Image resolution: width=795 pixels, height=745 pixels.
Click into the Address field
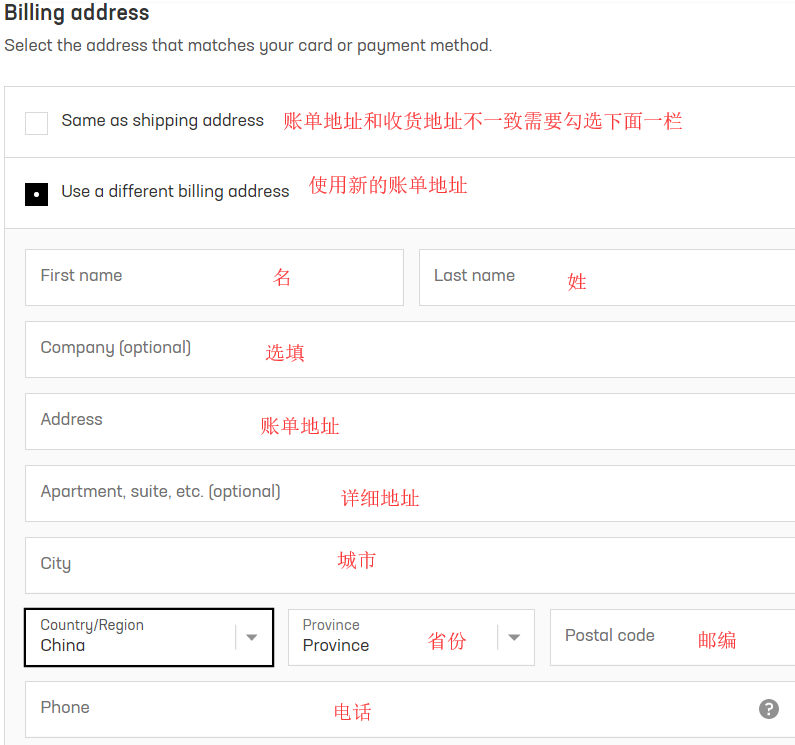(x=410, y=421)
